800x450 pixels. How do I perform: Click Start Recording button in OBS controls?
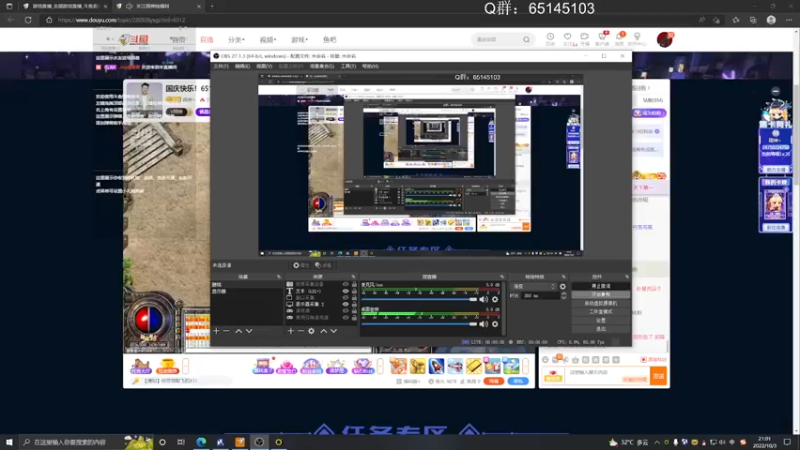[601, 295]
